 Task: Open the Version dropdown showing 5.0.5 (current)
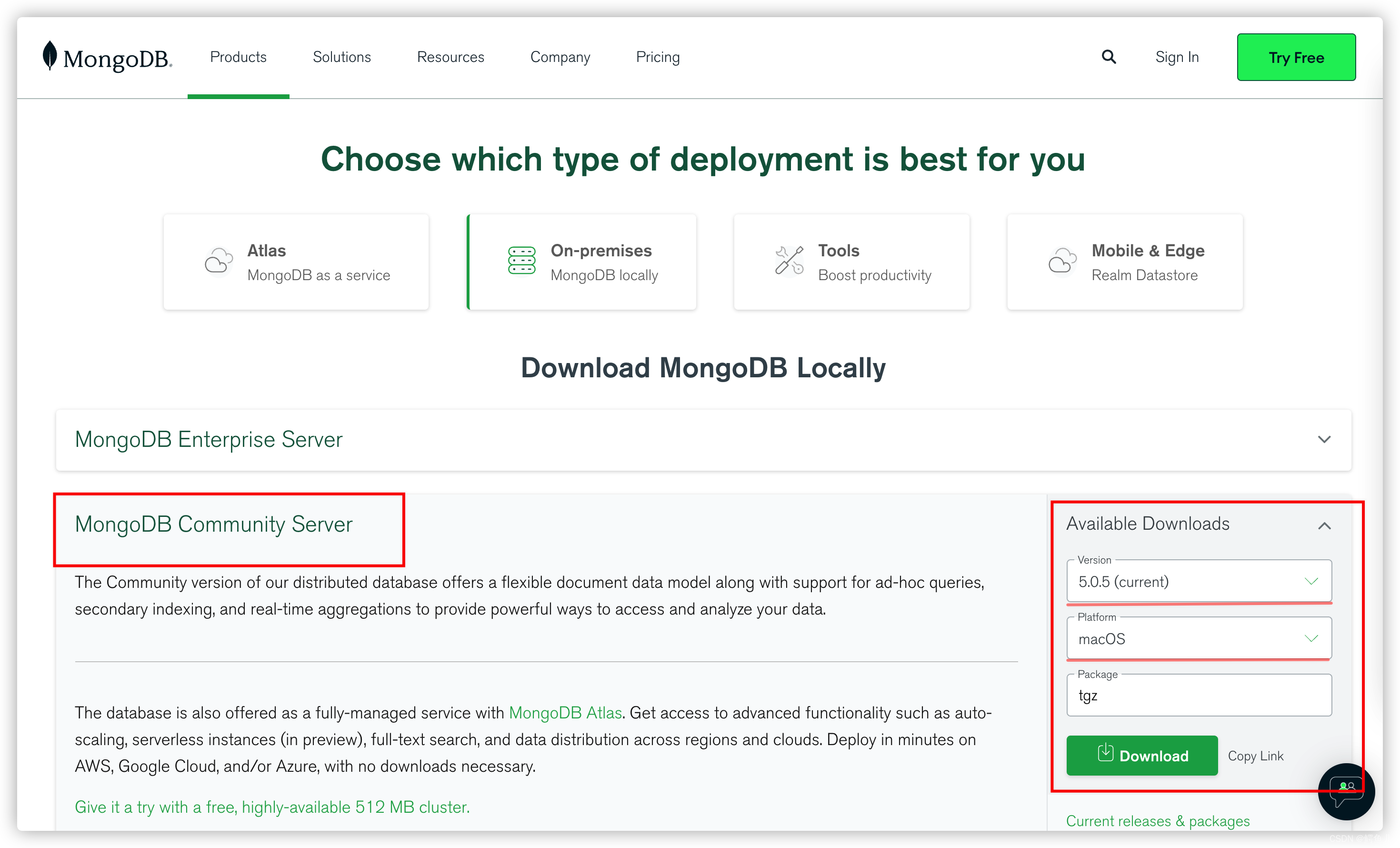[x=1199, y=581]
